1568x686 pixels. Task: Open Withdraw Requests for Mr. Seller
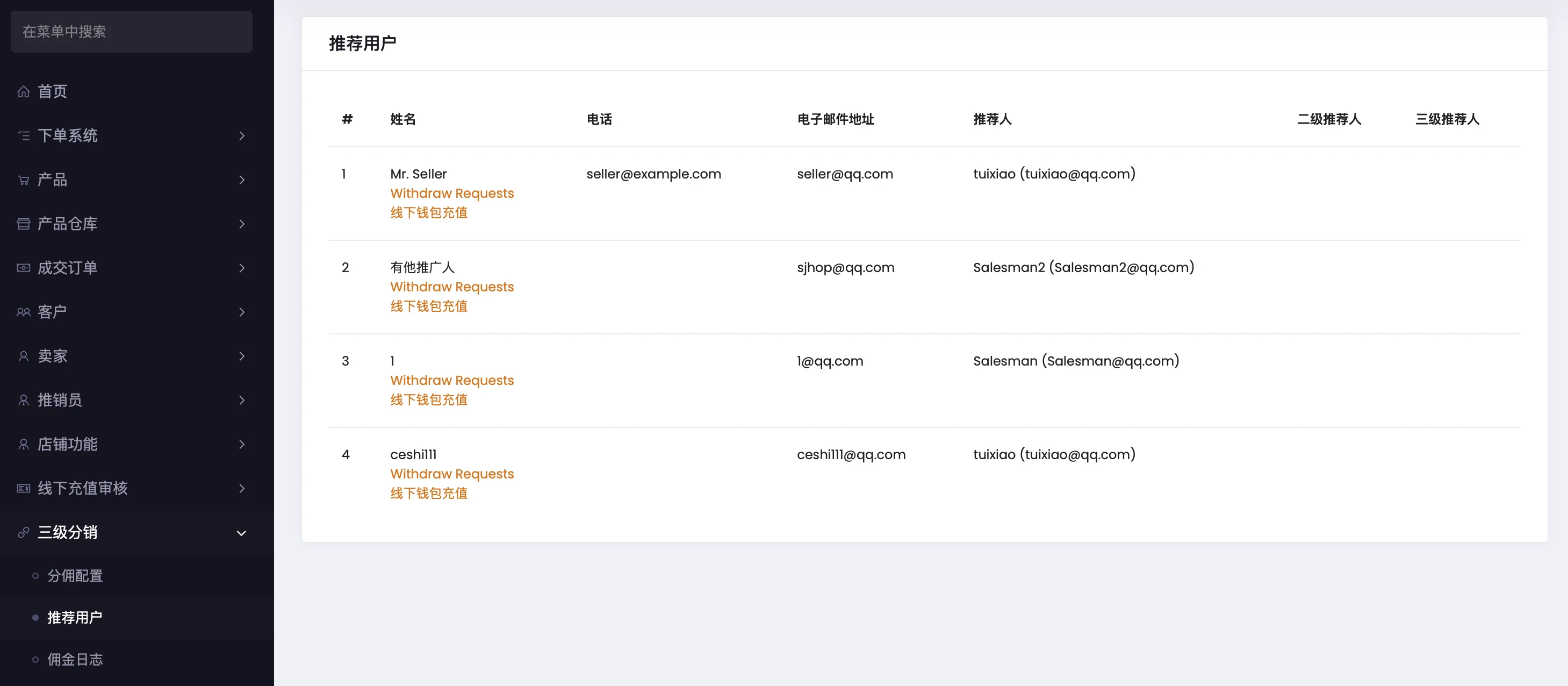(452, 193)
